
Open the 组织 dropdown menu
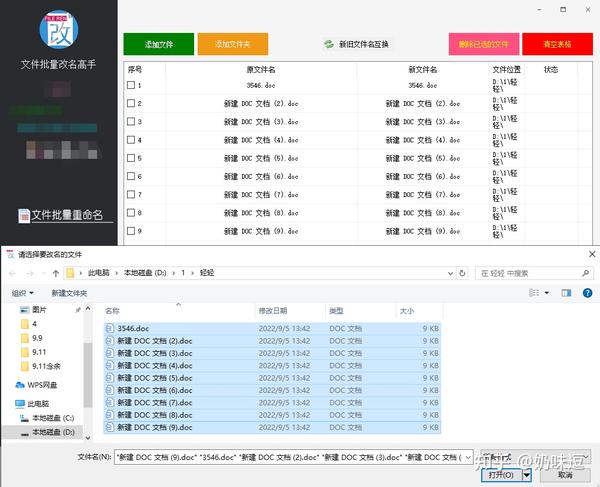[23, 293]
